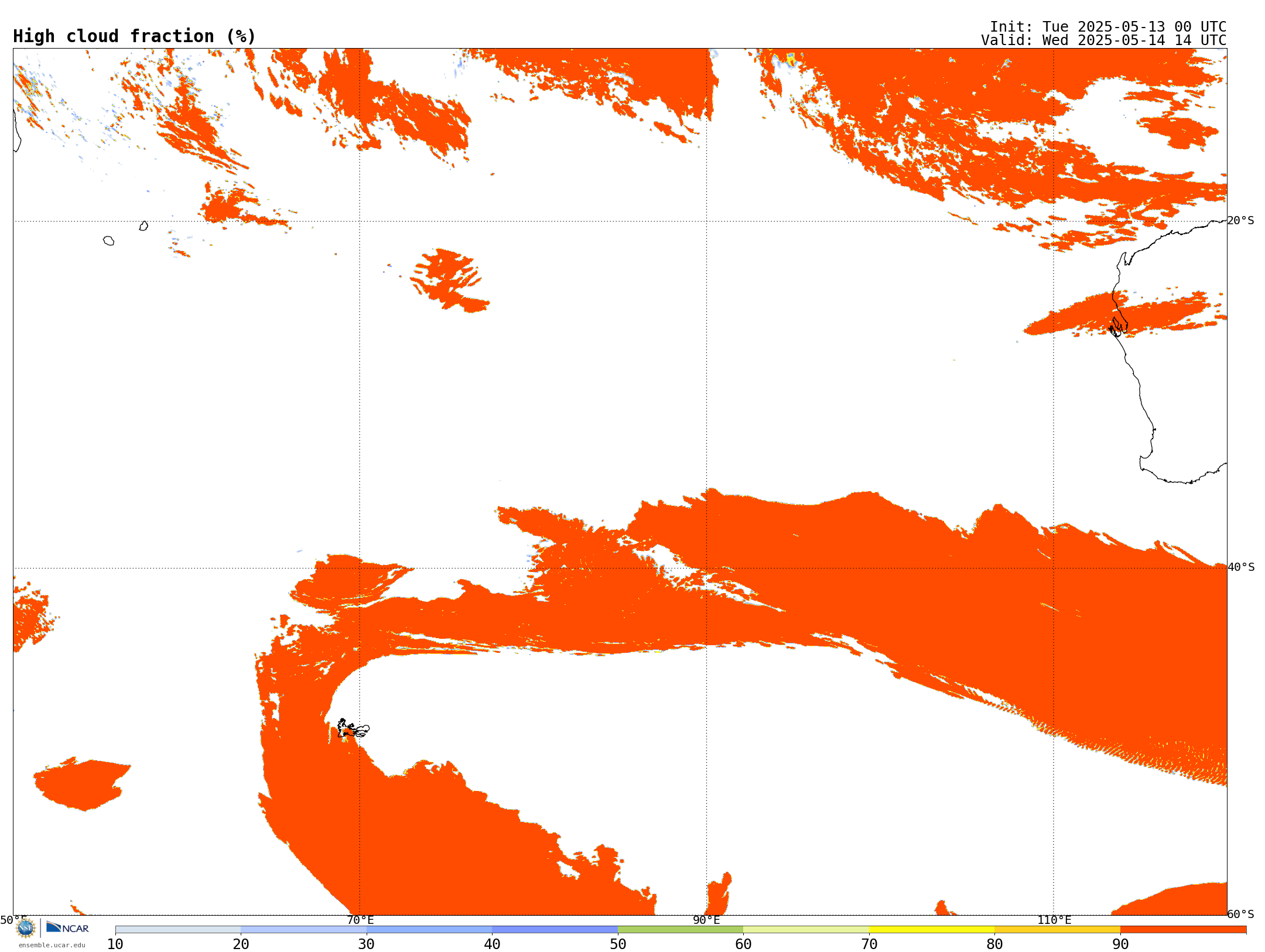Screen dimensions: 1265x952
Task: Pick the bright yellow 70–80 colorbar segment
Action: (932, 930)
